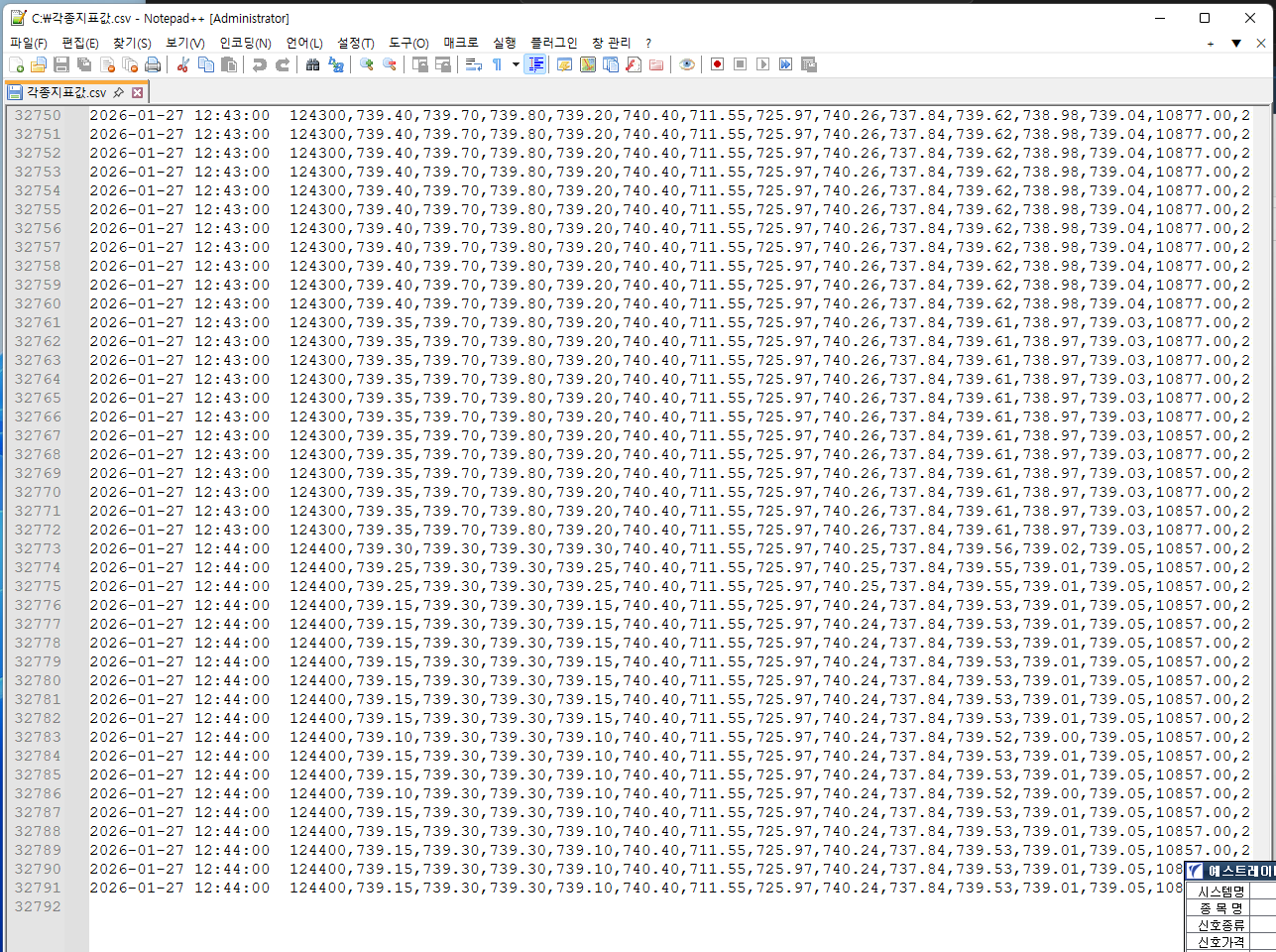Close the 각종지표값.csv tab with its red X
Viewport: 1276px width, 952px height.
[138, 92]
